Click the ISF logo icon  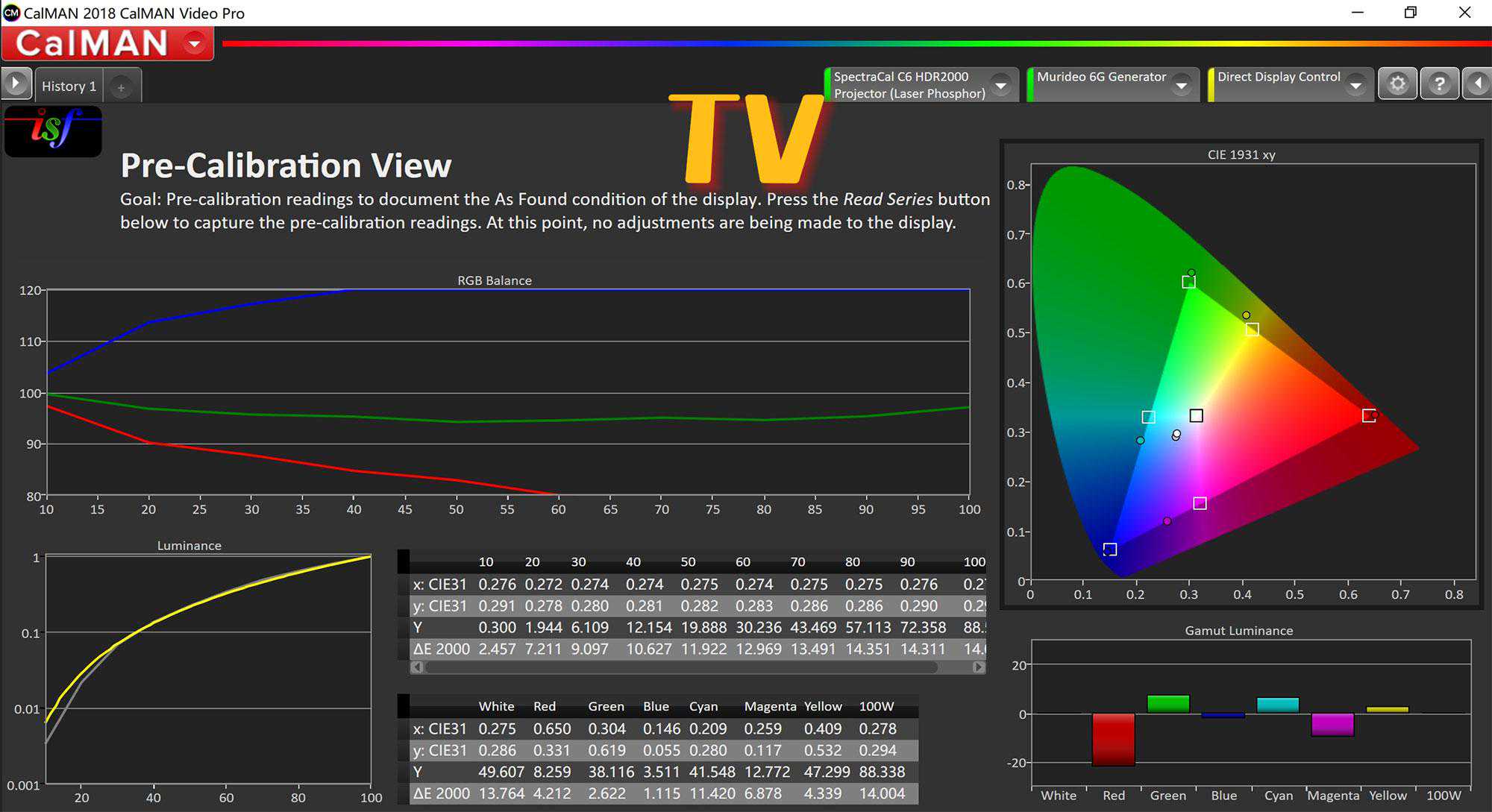point(53,130)
